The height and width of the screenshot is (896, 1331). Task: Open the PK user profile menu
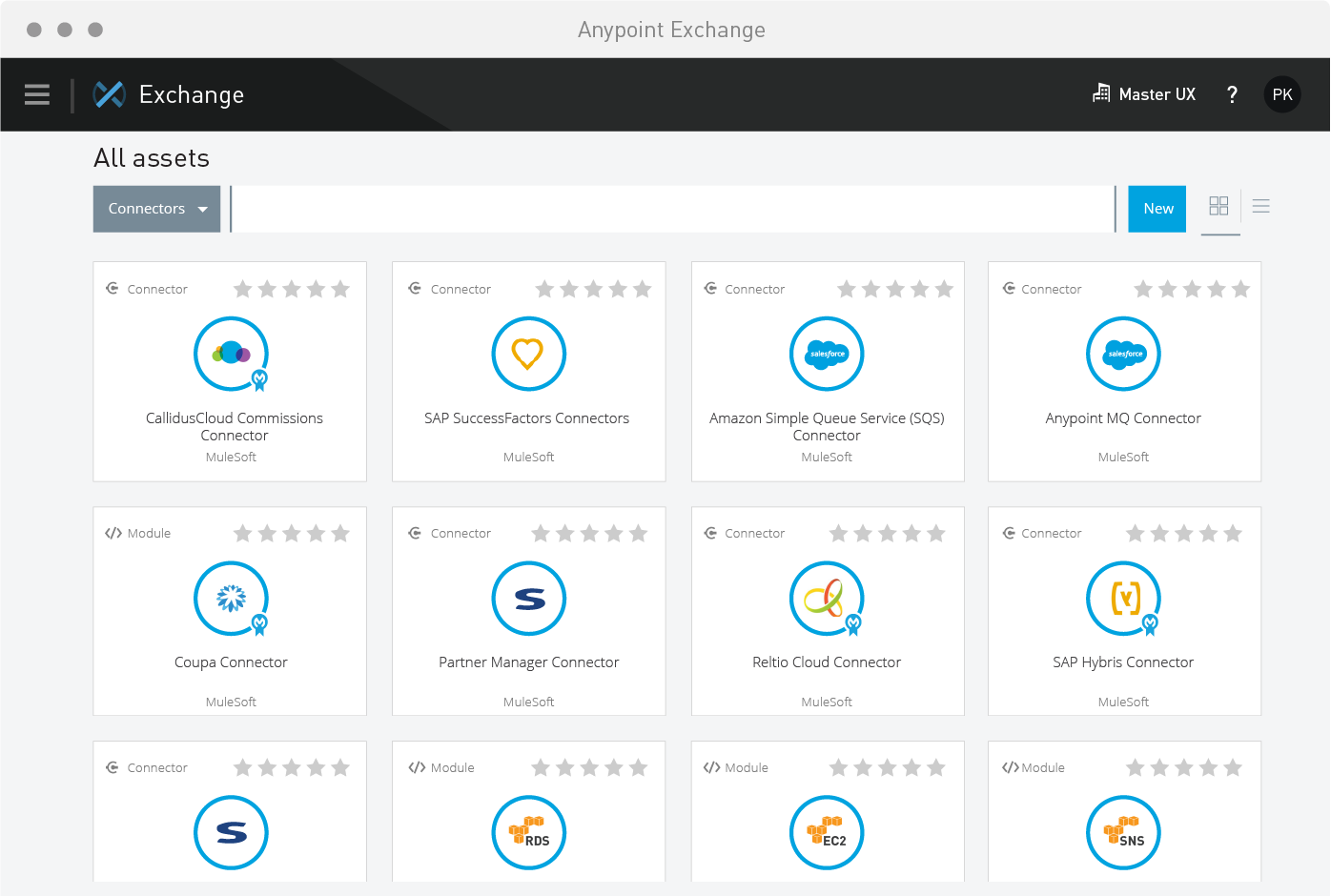pyautogui.click(x=1282, y=94)
